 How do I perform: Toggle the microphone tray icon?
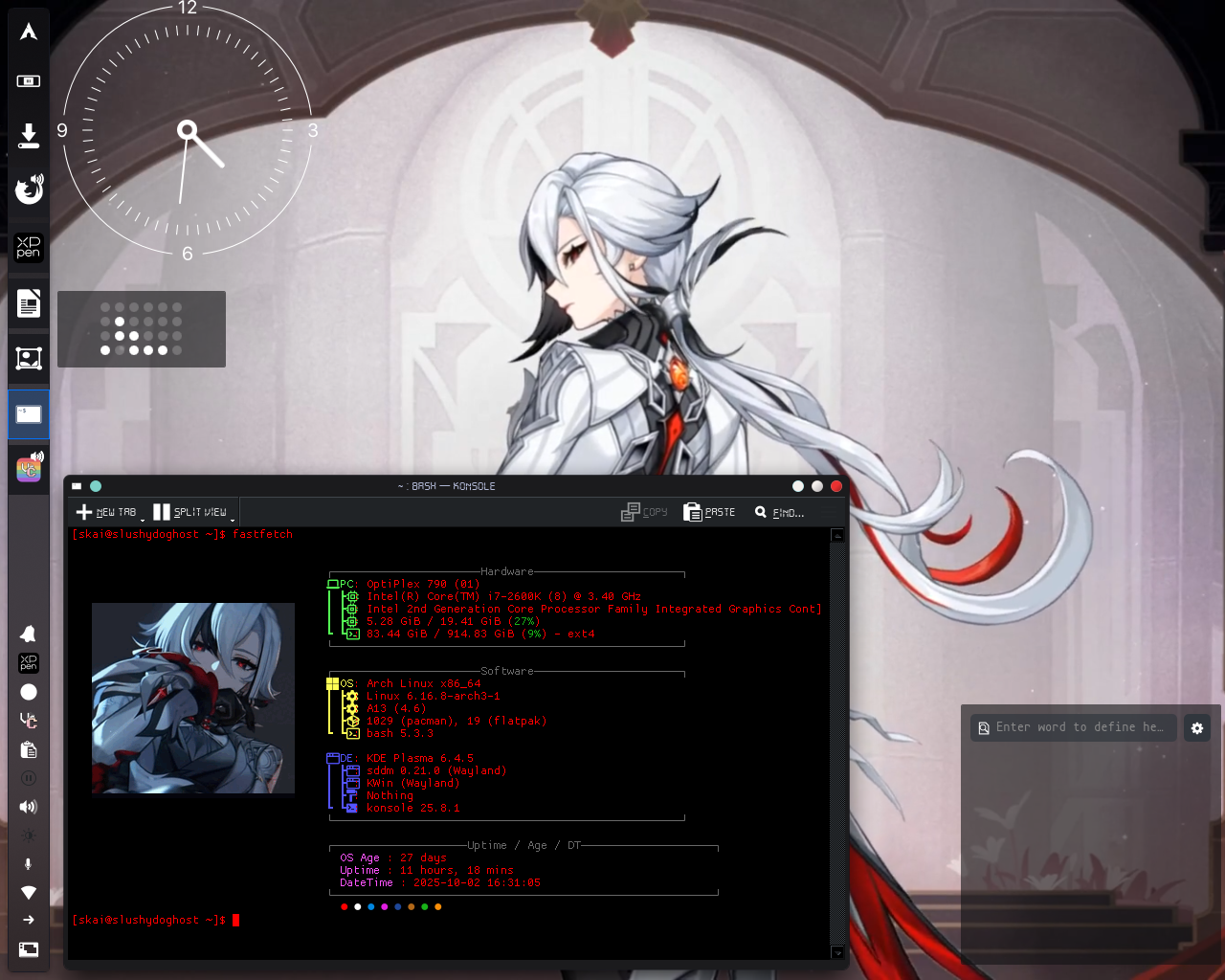click(x=29, y=863)
